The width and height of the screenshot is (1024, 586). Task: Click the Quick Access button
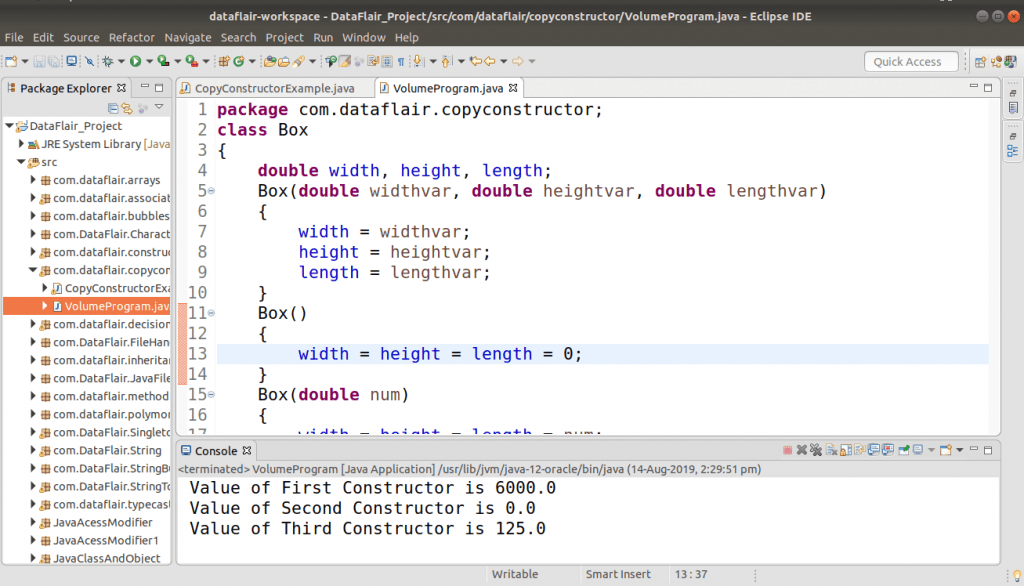point(910,61)
